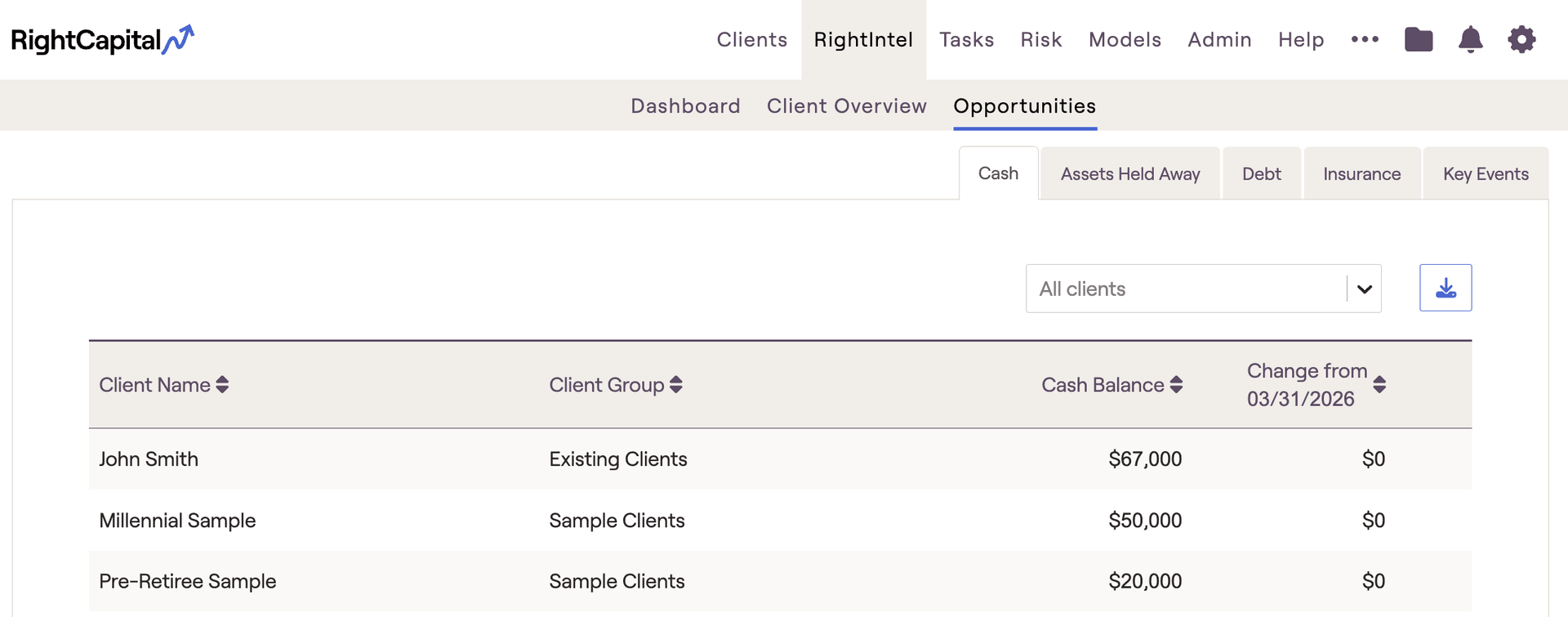Screen dimensions: 1568x617
Task: Open the settings gear icon
Action: pyautogui.click(x=1521, y=39)
